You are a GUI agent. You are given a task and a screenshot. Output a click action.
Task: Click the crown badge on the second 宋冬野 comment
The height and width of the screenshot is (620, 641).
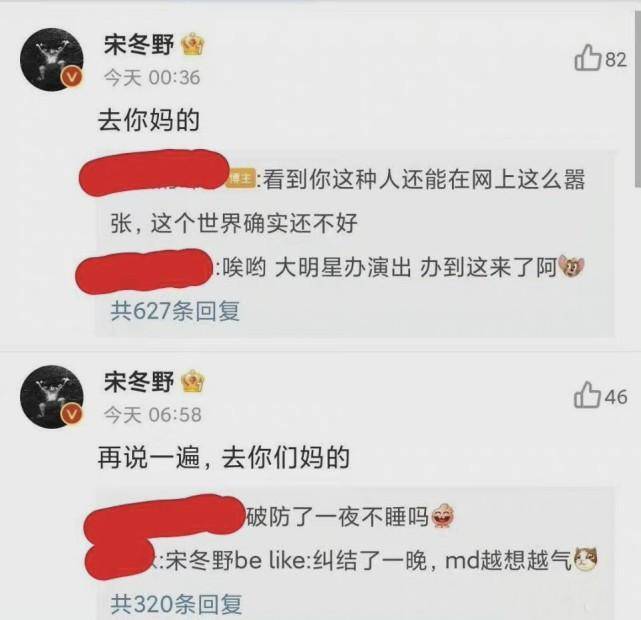point(193,381)
